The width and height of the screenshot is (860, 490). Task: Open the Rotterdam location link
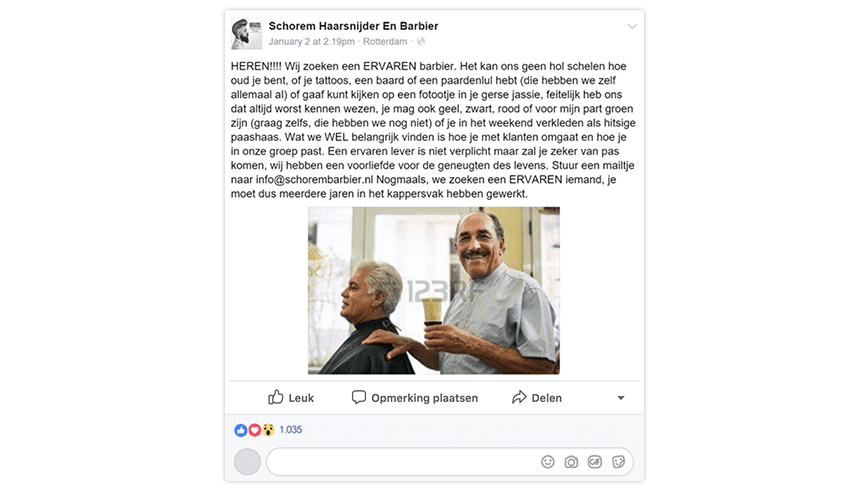point(385,42)
